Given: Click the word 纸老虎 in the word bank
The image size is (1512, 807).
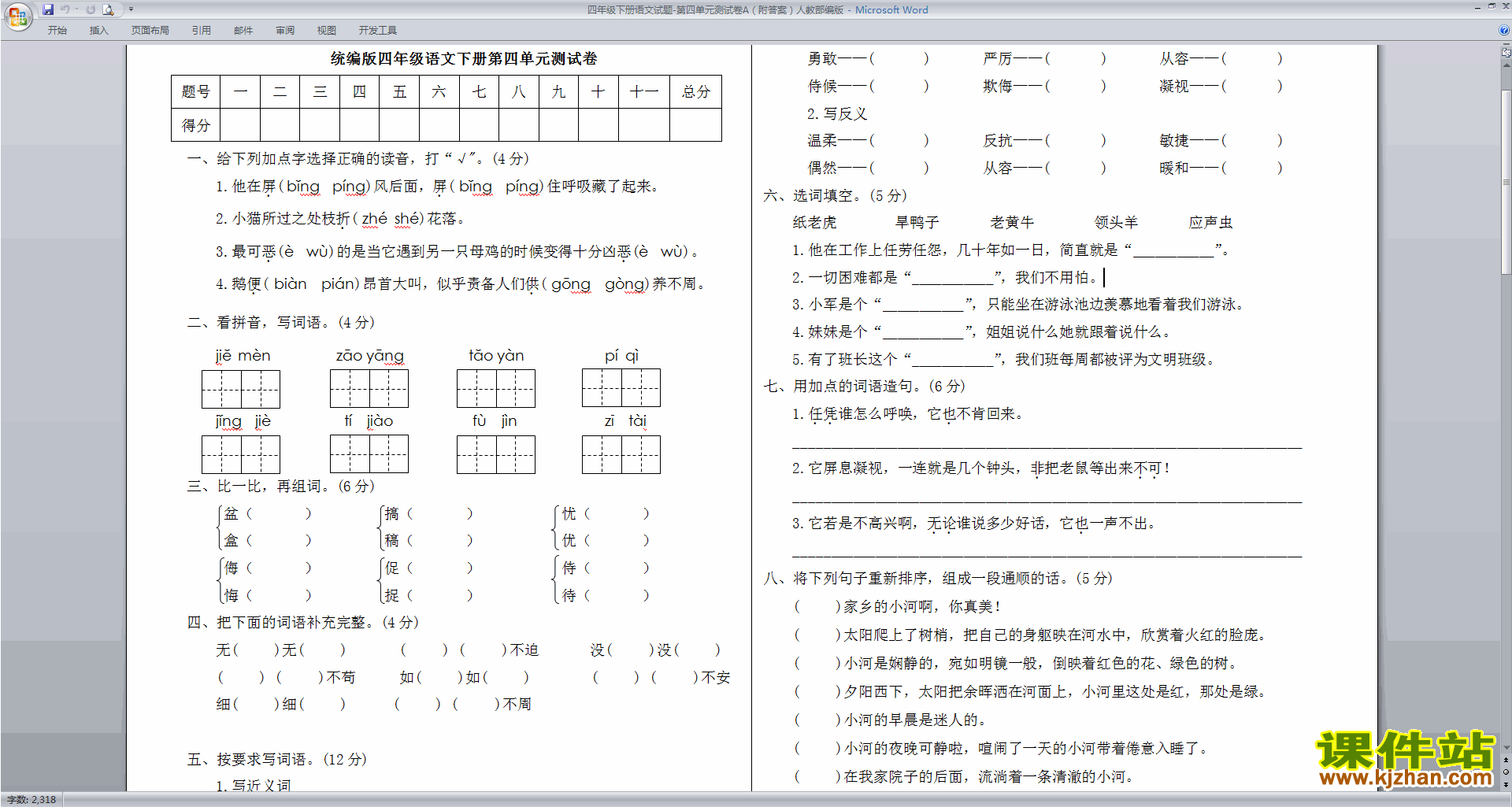Looking at the screenshot, I should coord(814,223).
